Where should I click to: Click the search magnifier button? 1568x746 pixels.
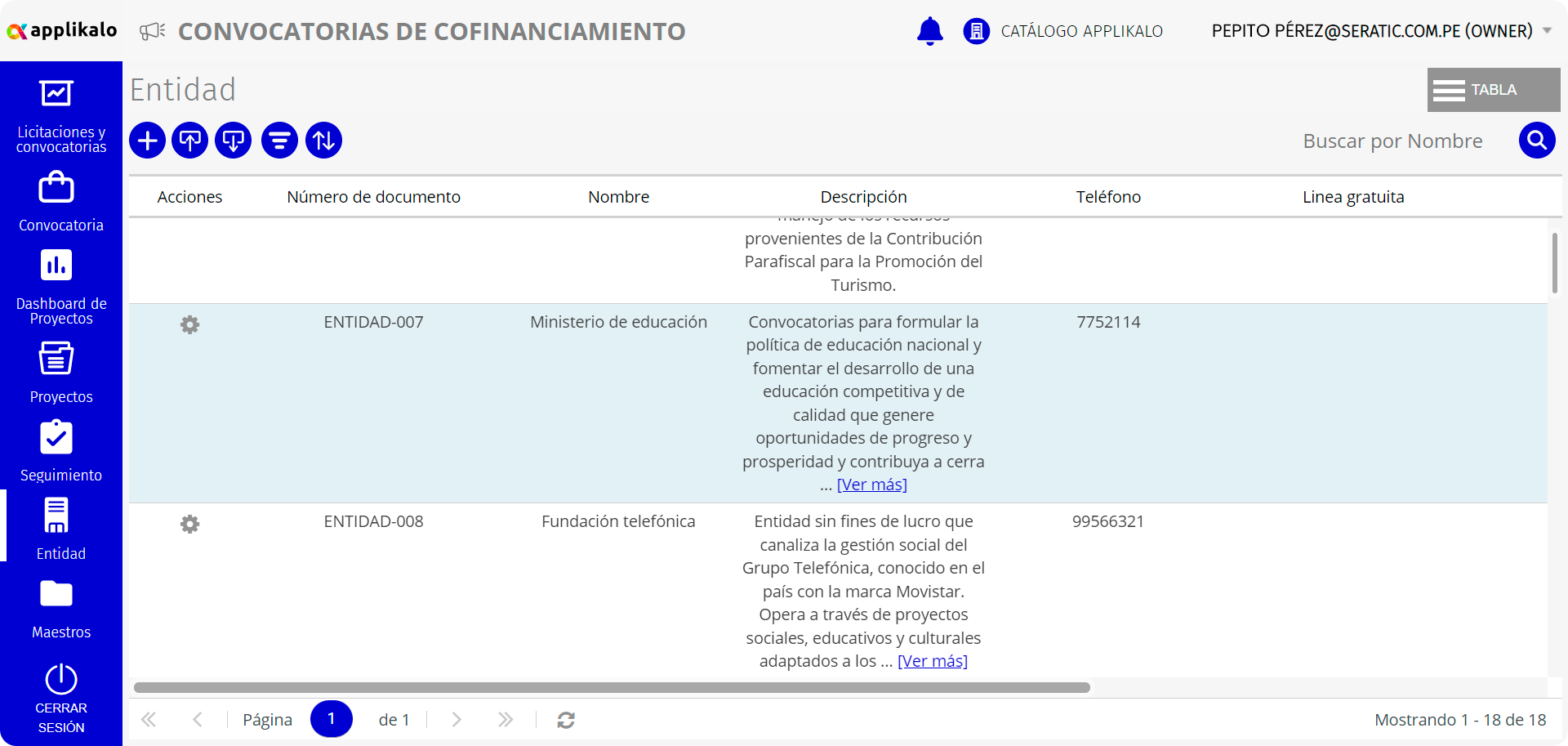[1537, 141]
